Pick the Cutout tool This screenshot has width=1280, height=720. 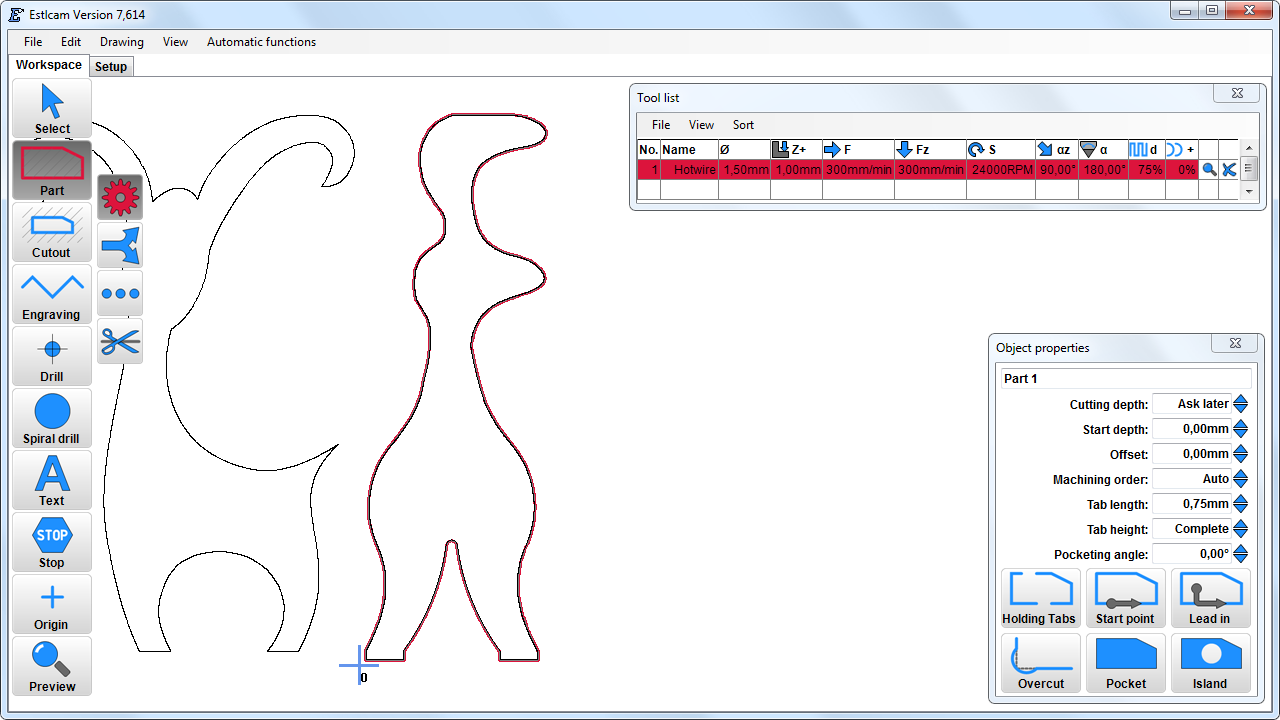[52, 233]
